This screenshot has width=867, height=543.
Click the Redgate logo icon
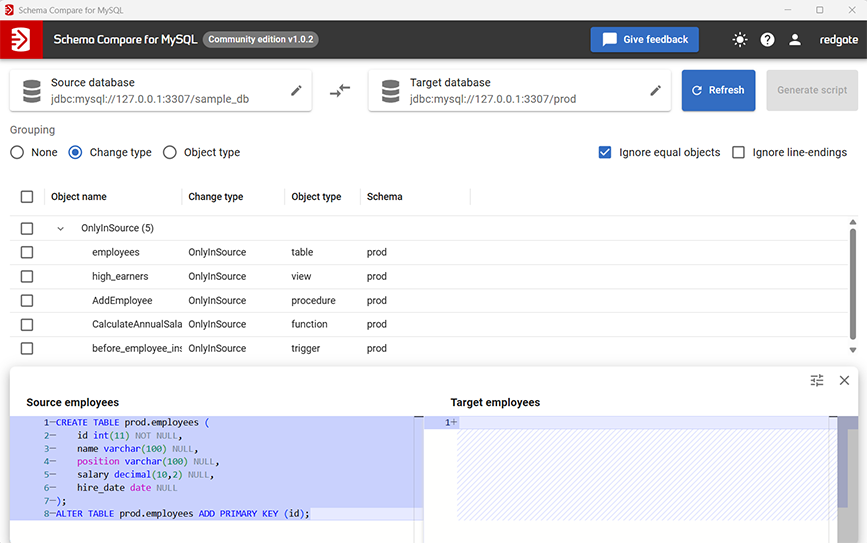tap(21, 40)
